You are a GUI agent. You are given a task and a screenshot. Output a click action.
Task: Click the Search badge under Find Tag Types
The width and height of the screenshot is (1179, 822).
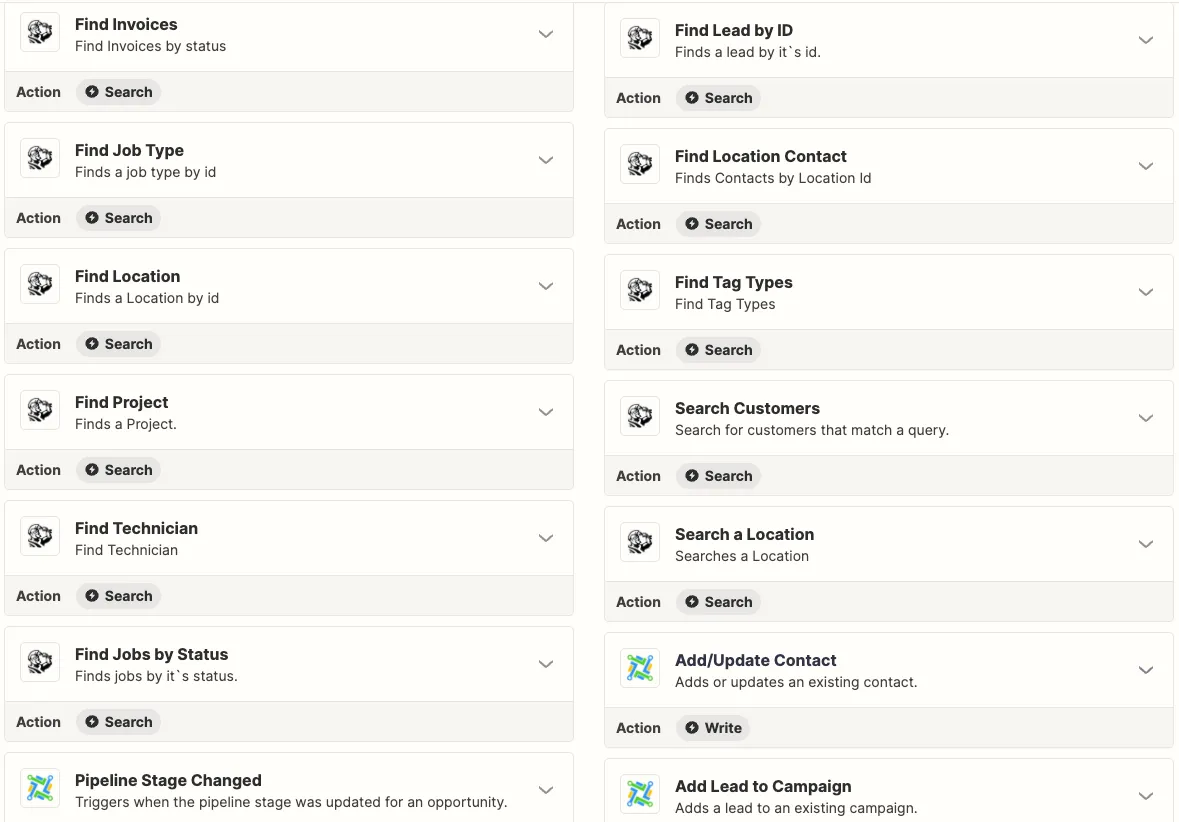[719, 350]
